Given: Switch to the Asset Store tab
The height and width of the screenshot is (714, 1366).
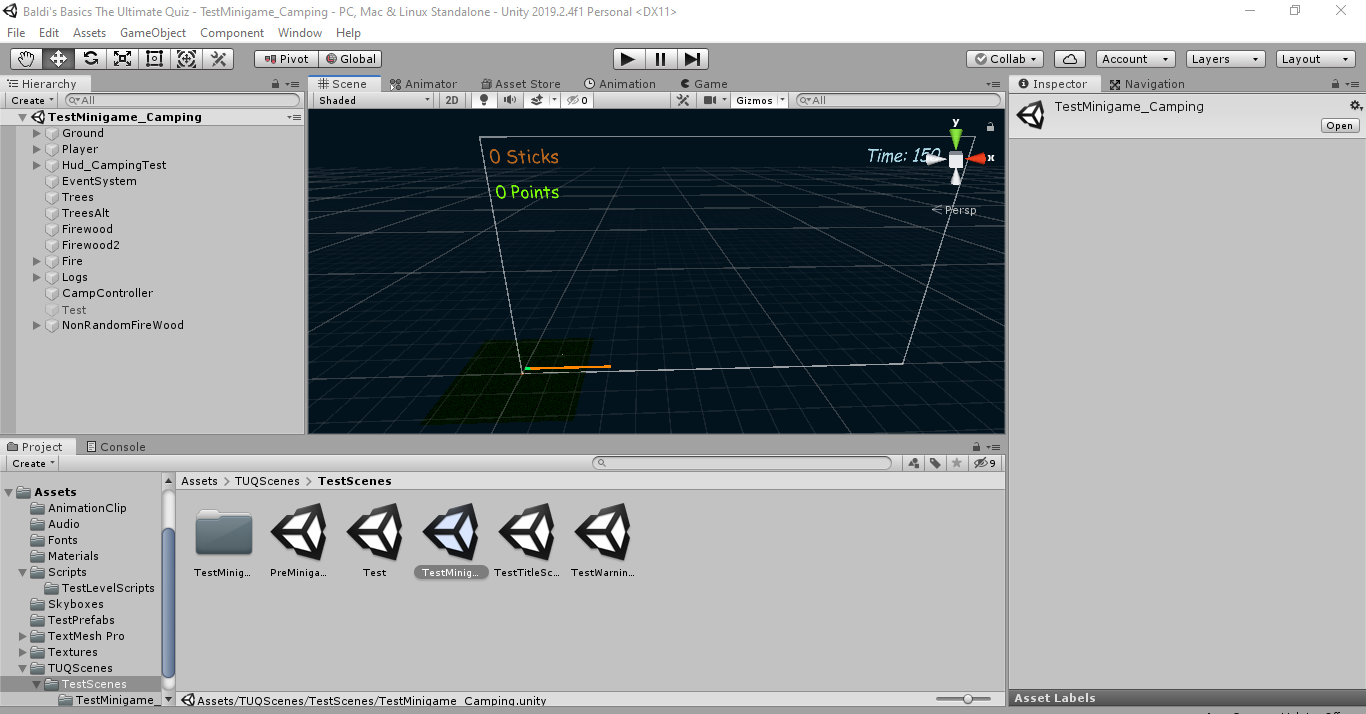Looking at the screenshot, I should point(520,84).
